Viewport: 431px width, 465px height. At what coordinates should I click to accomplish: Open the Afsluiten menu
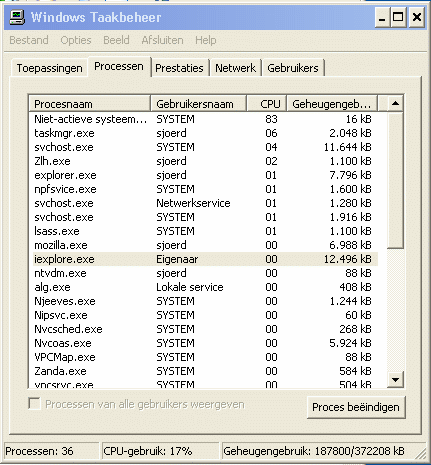tap(162, 40)
